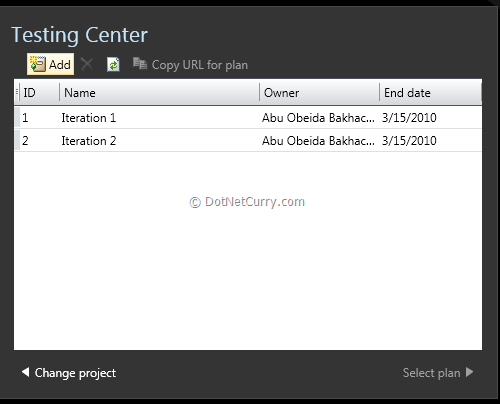The image size is (500, 404).
Task: Click the right arrow beside Select plan
Action: pos(469,372)
